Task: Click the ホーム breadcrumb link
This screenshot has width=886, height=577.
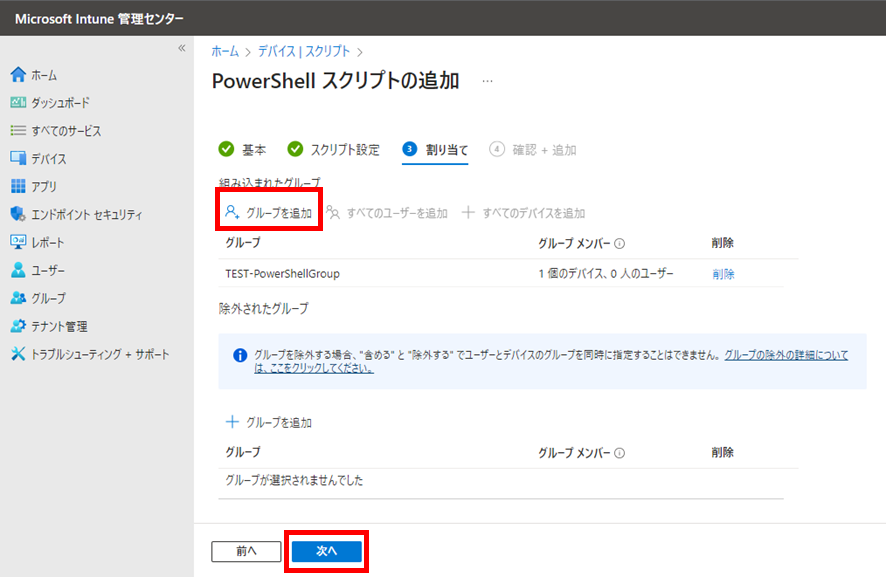Action: 225,51
